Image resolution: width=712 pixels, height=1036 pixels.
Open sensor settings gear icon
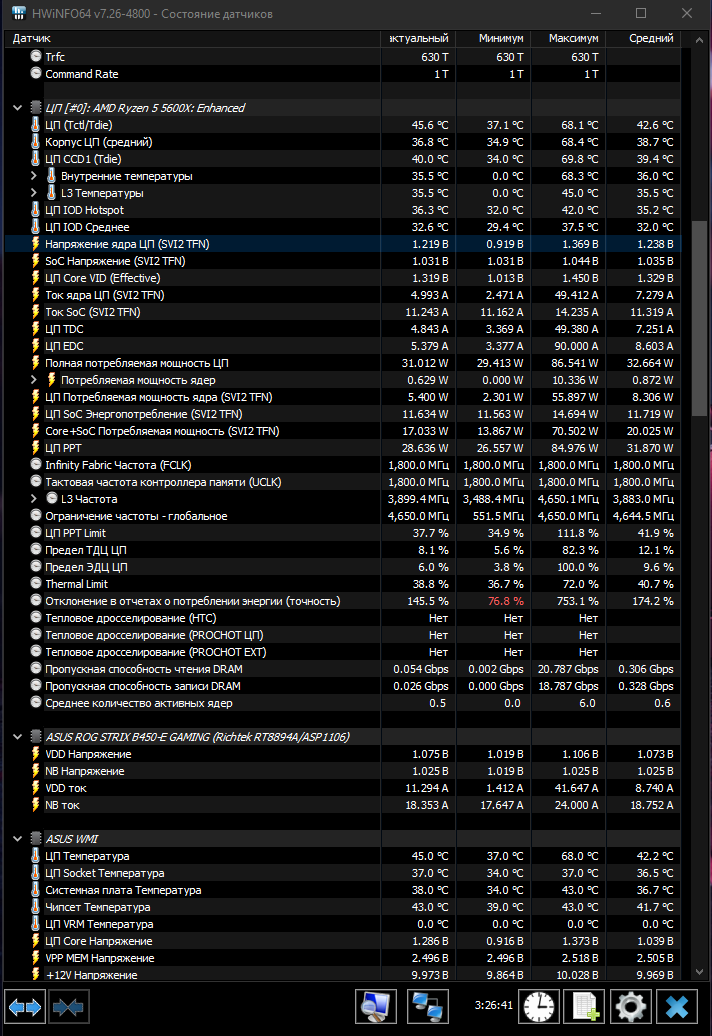point(631,1007)
